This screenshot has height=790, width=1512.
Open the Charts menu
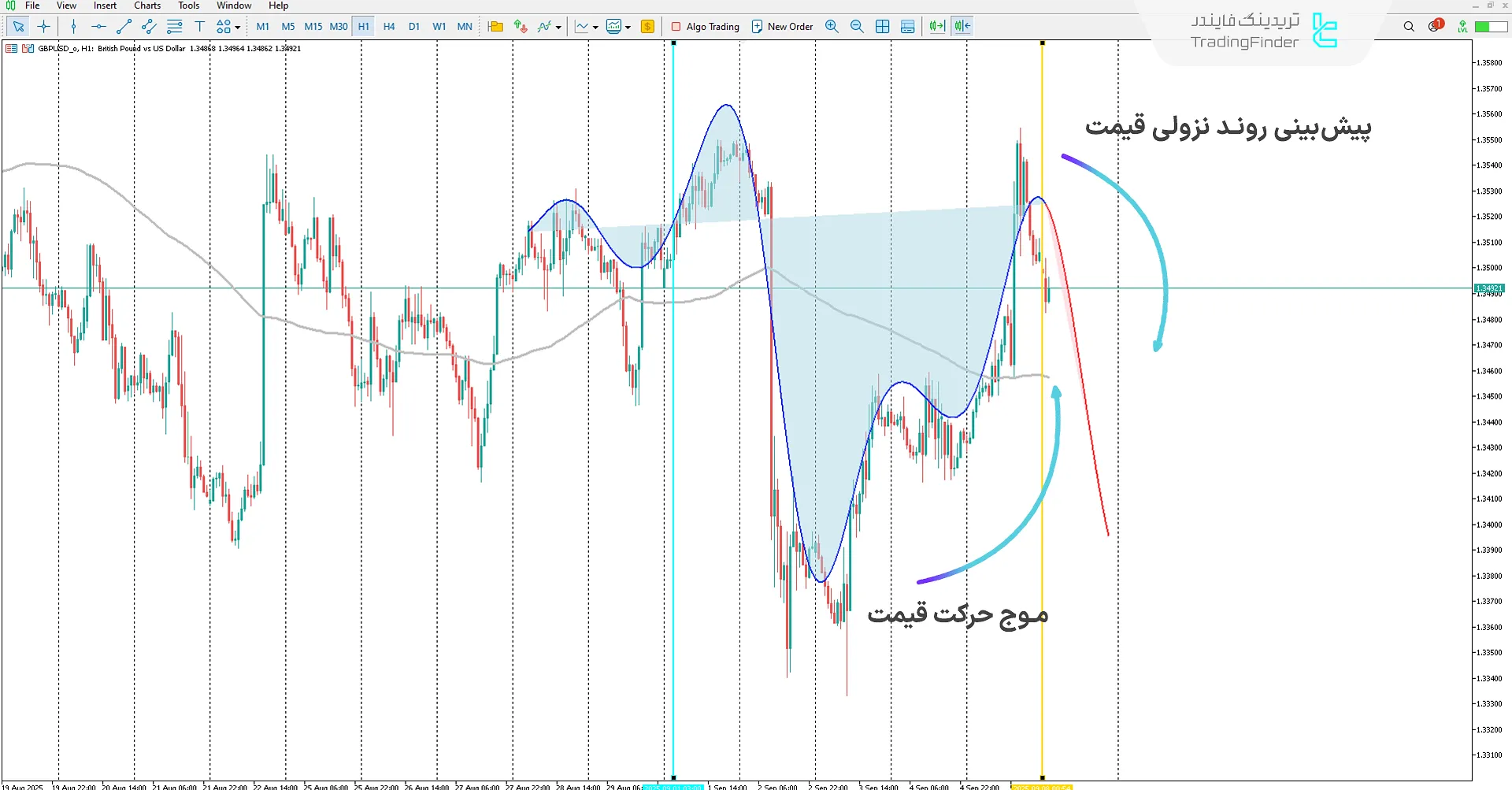[146, 6]
